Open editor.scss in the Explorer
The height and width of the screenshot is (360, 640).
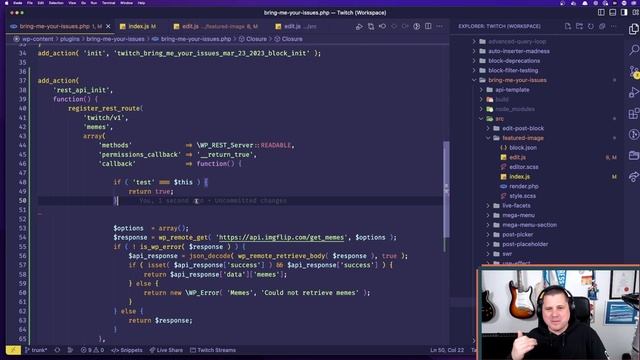pyautogui.click(x=524, y=167)
